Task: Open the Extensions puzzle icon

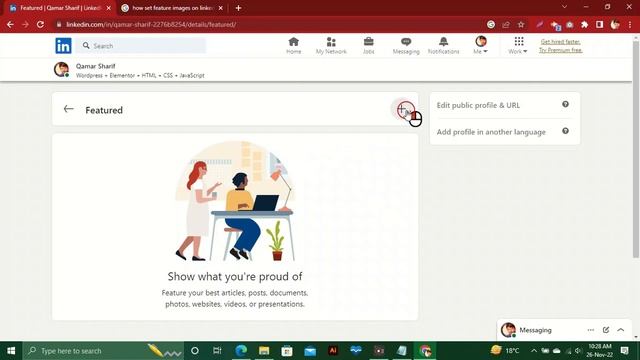Action: [x=584, y=24]
